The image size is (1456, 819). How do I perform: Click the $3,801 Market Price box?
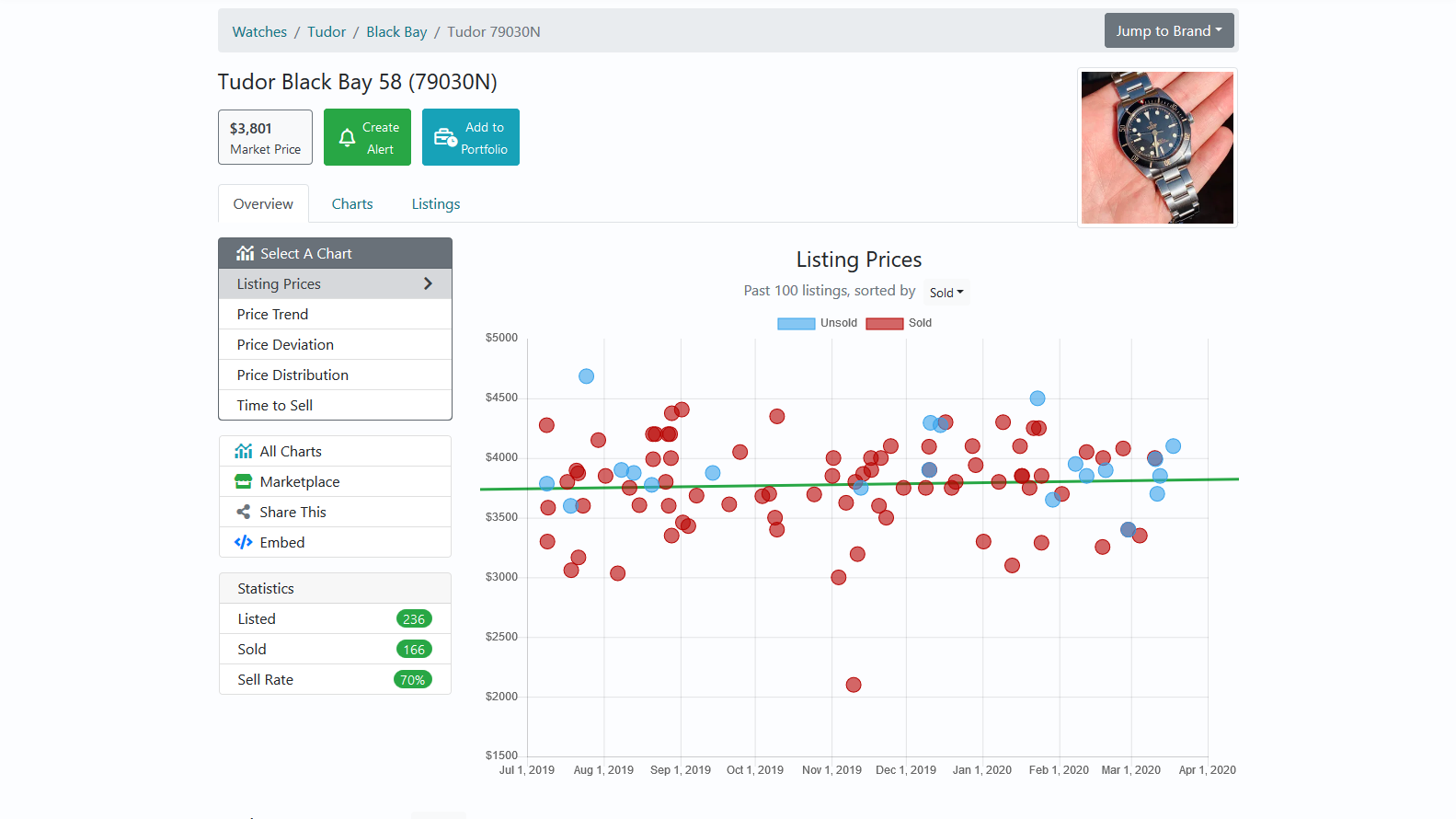coord(265,137)
